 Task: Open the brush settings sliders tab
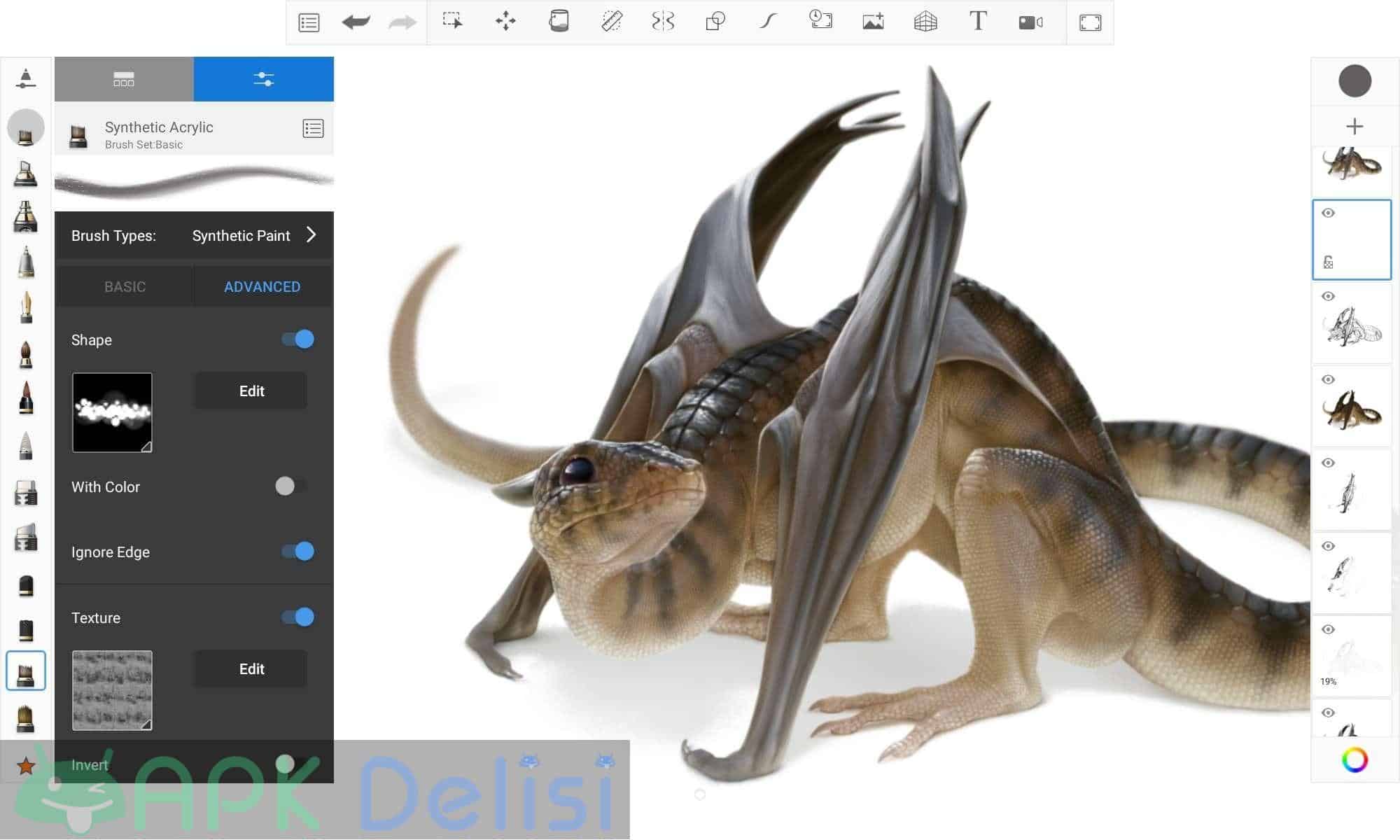264,79
